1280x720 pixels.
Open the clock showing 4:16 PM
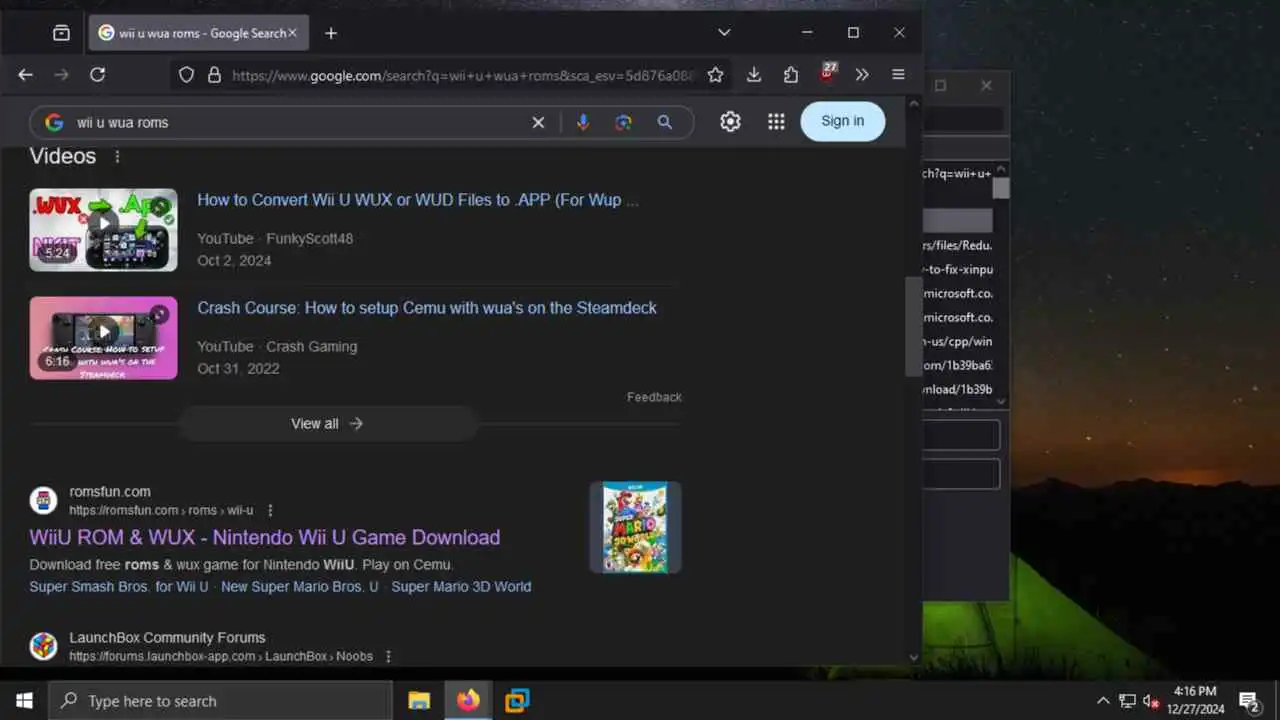pos(1195,700)
